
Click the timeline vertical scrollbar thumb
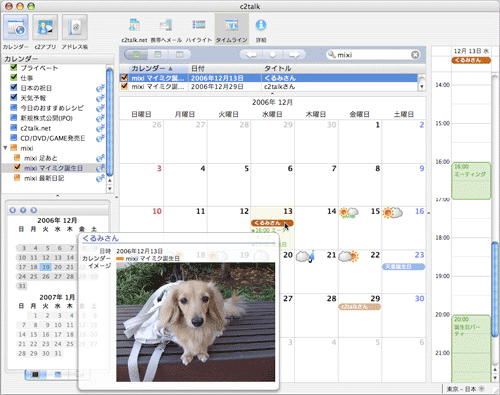coord(495,289)
